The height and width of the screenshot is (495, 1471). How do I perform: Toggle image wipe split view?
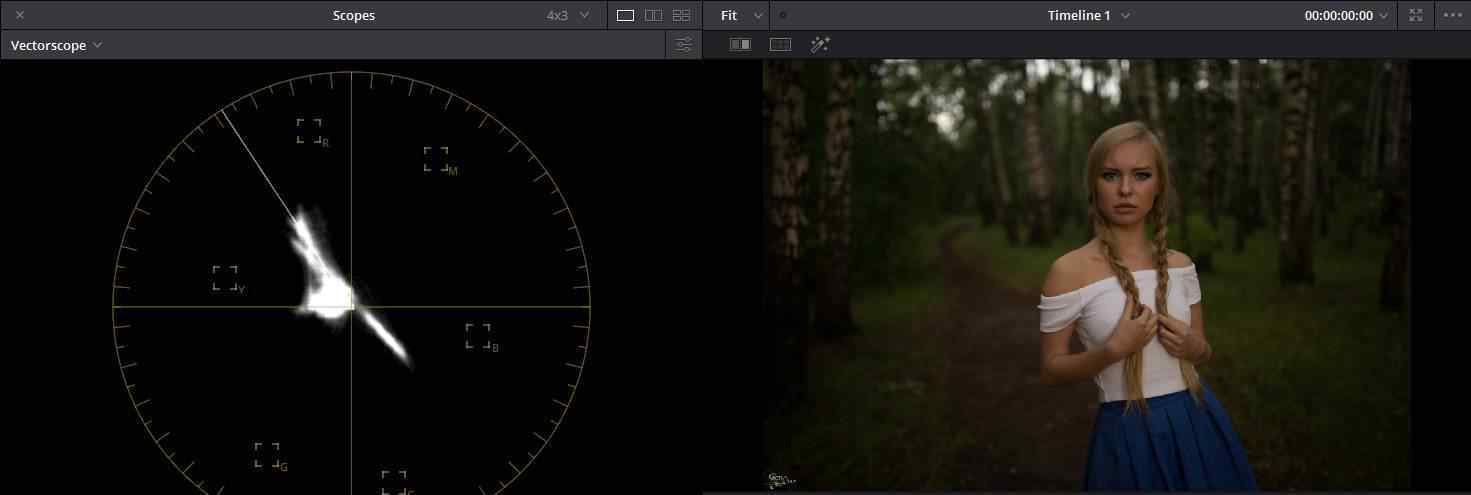(740, 44)
